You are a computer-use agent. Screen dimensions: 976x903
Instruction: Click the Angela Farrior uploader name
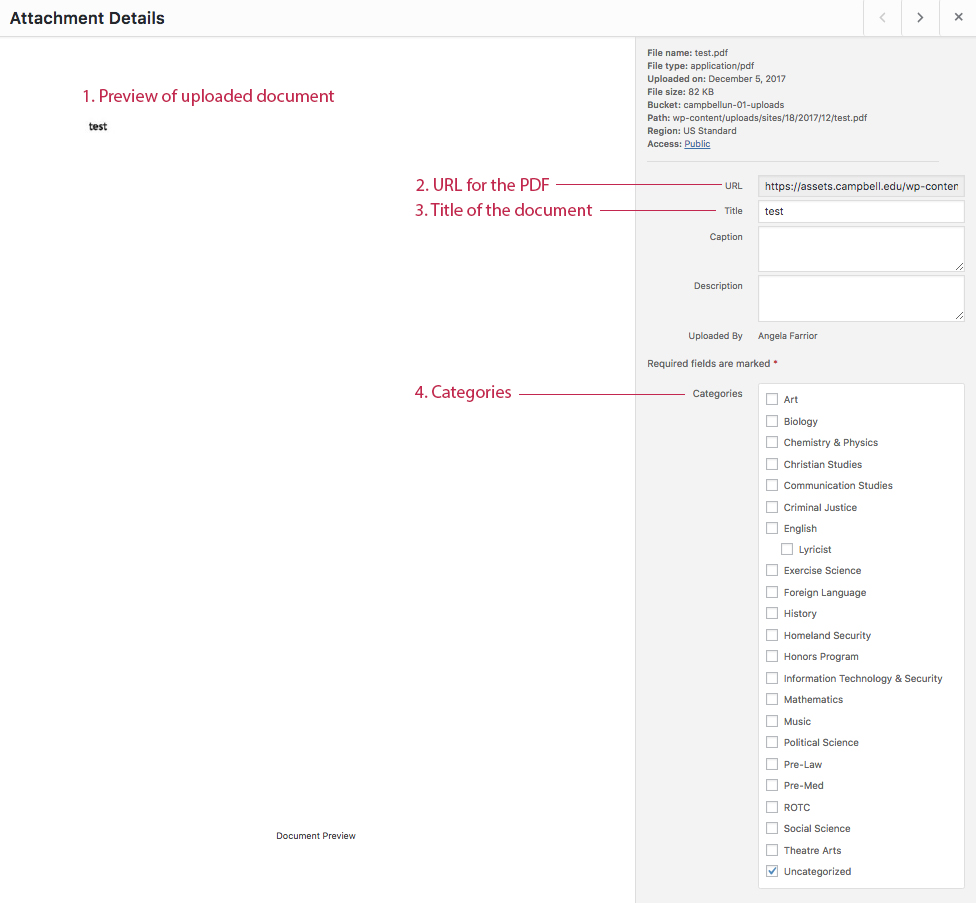(787, 336)
